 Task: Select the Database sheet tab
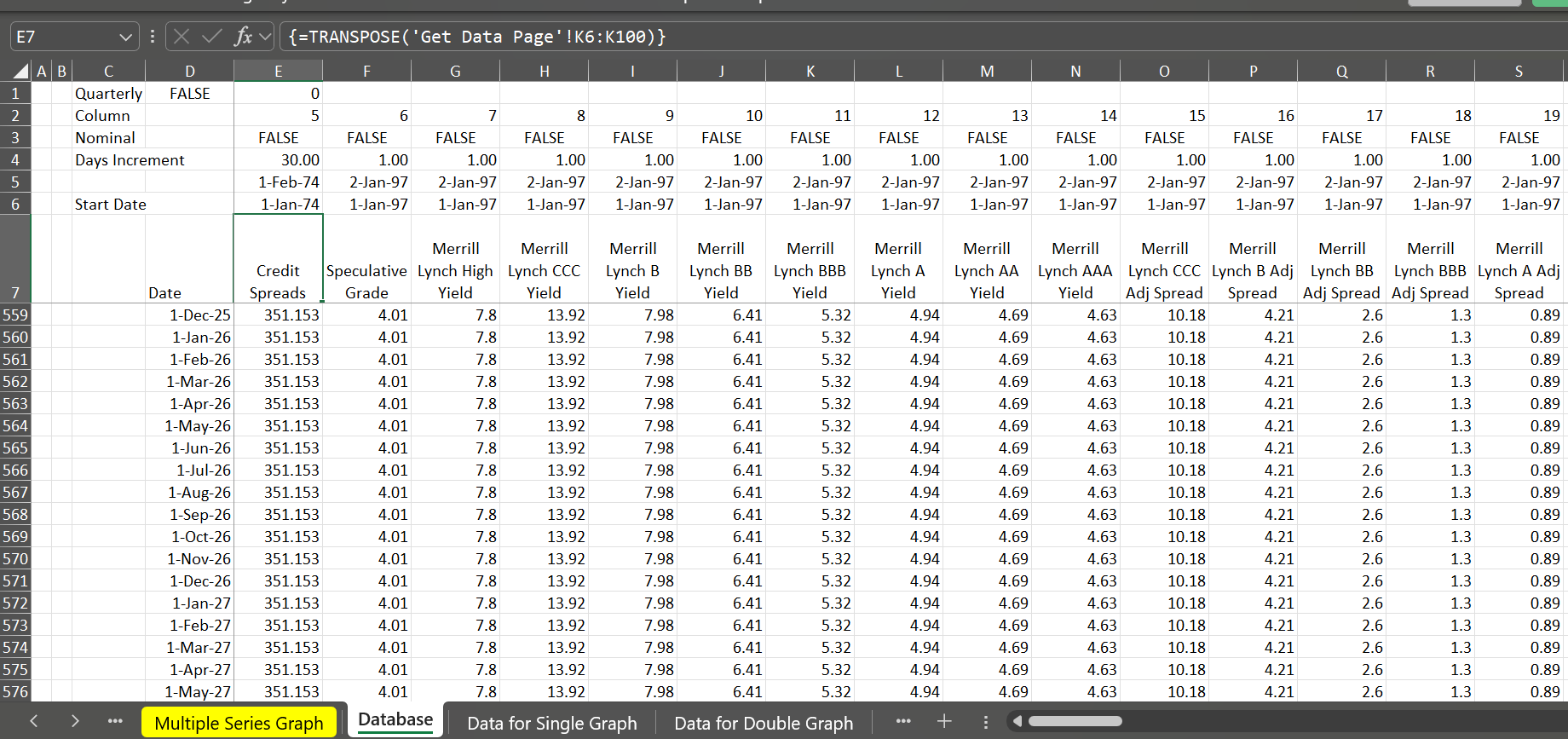pos(395,719)
